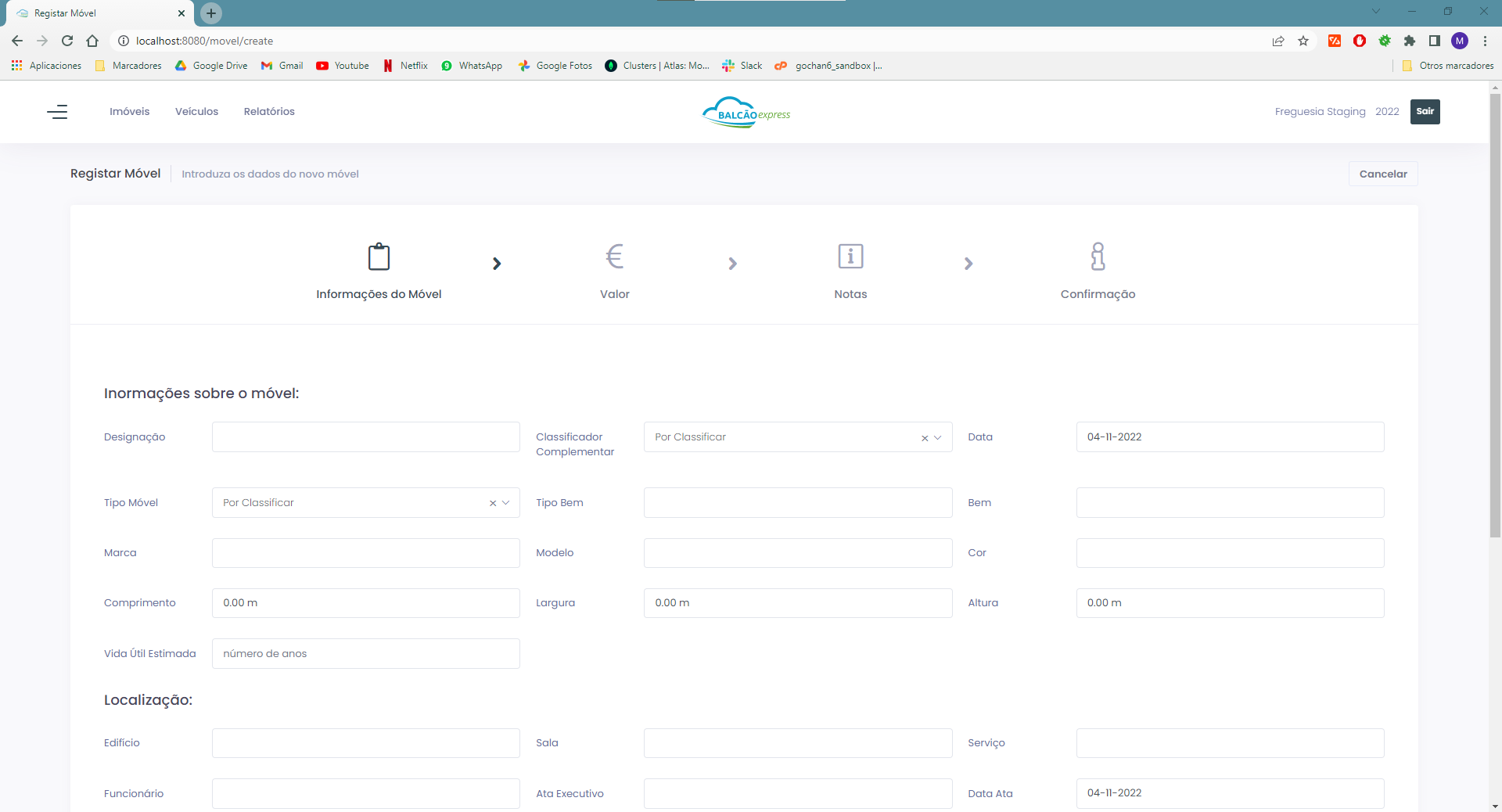The image size is (1502, 812).
Task: Click the Bem input field
Action: (1230, 503)
